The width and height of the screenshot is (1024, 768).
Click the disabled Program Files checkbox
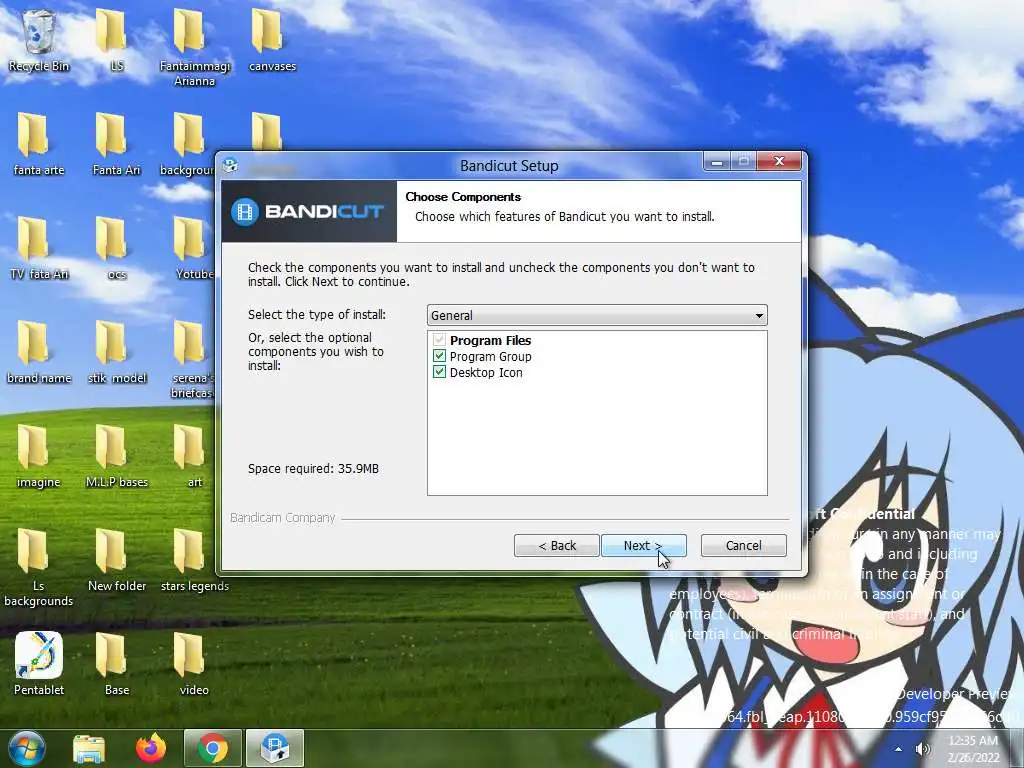(x=440, y=340)
